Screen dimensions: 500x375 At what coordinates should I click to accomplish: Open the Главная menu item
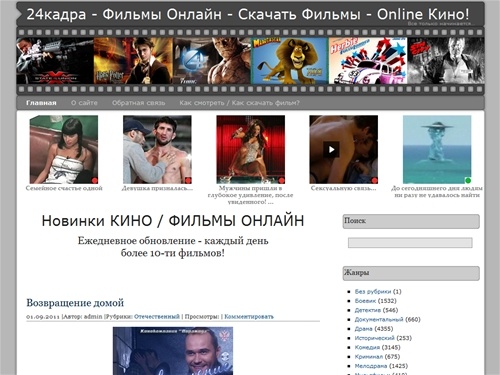[x=41, y=103]
